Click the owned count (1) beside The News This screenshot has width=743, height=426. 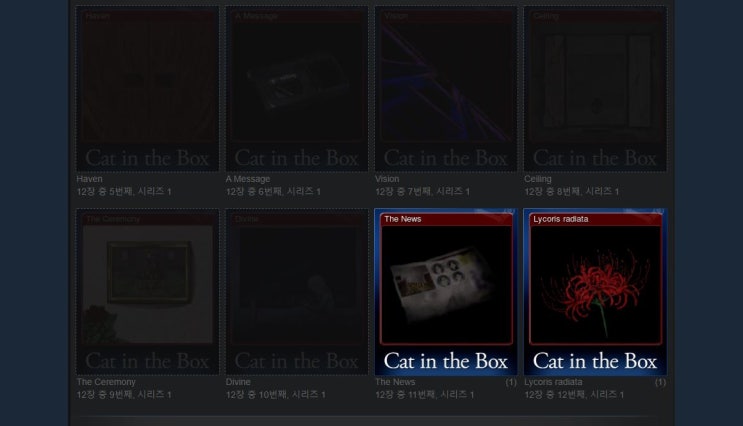point(511,382)
